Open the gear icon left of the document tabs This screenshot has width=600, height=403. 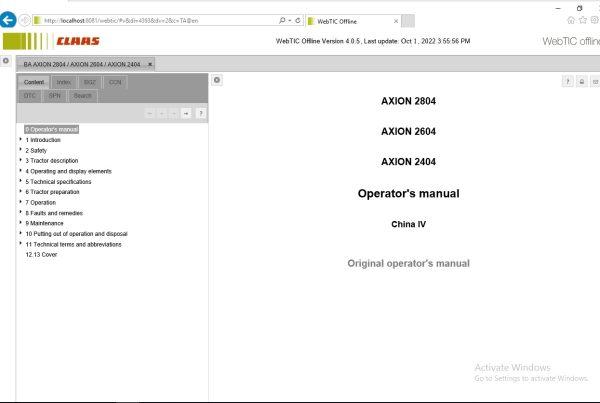[6, 61]
